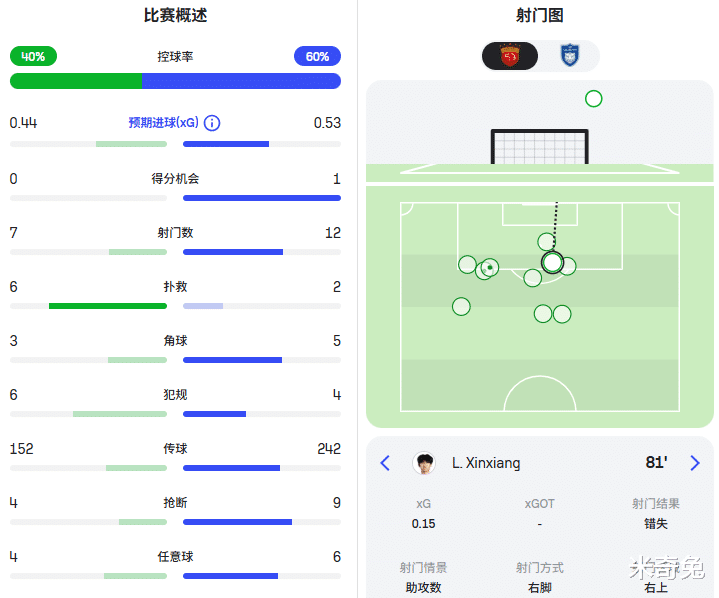Image resolution: width=719 pixels, height=598 pixels.
Task: Go to the previous shot arrow
Action: tap(385, 463)
